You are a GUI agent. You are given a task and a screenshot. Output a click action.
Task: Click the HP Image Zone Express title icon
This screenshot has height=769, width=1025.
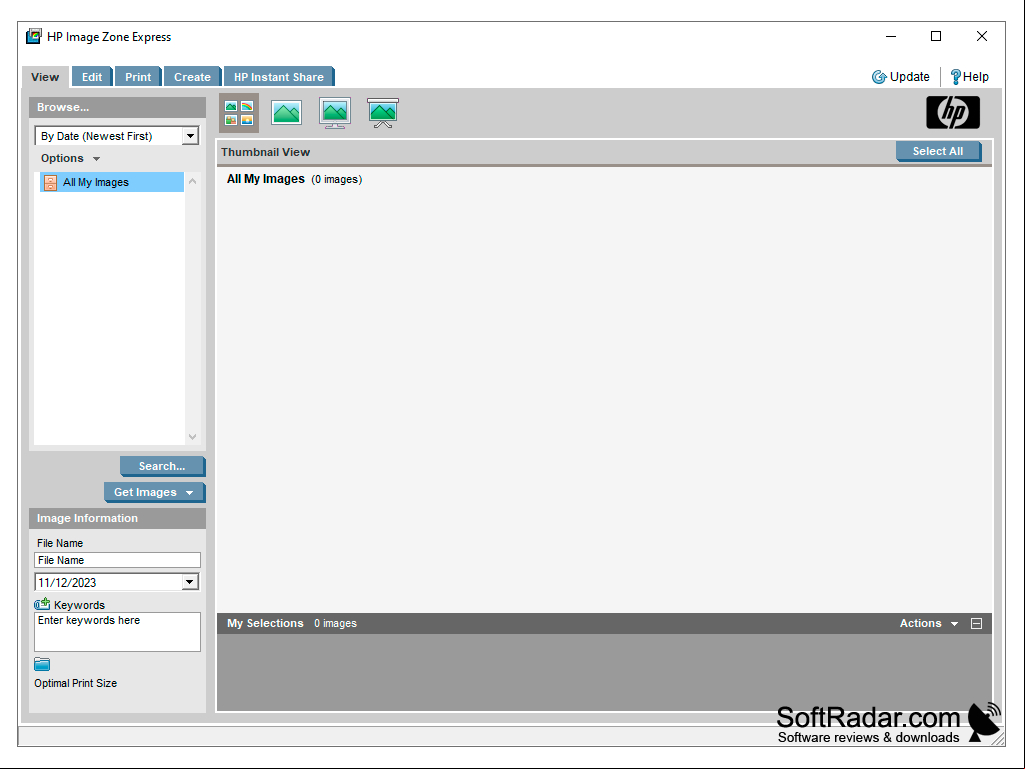click(34, 37)
